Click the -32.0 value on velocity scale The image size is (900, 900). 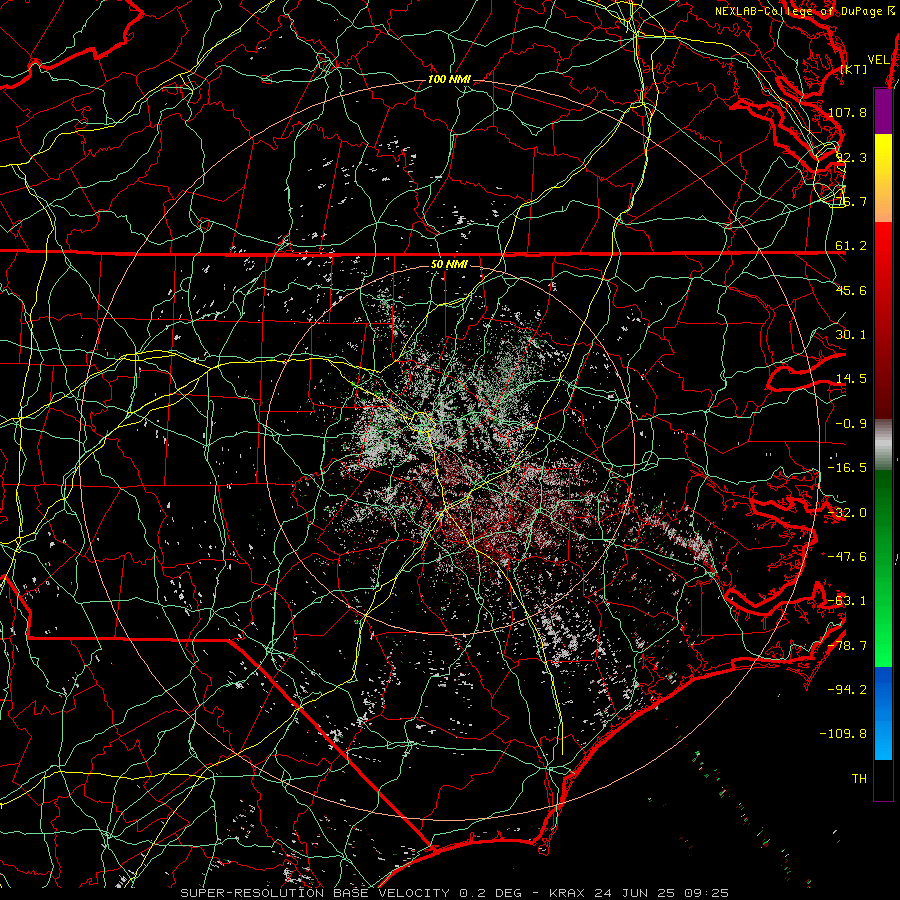pos(847,513)
